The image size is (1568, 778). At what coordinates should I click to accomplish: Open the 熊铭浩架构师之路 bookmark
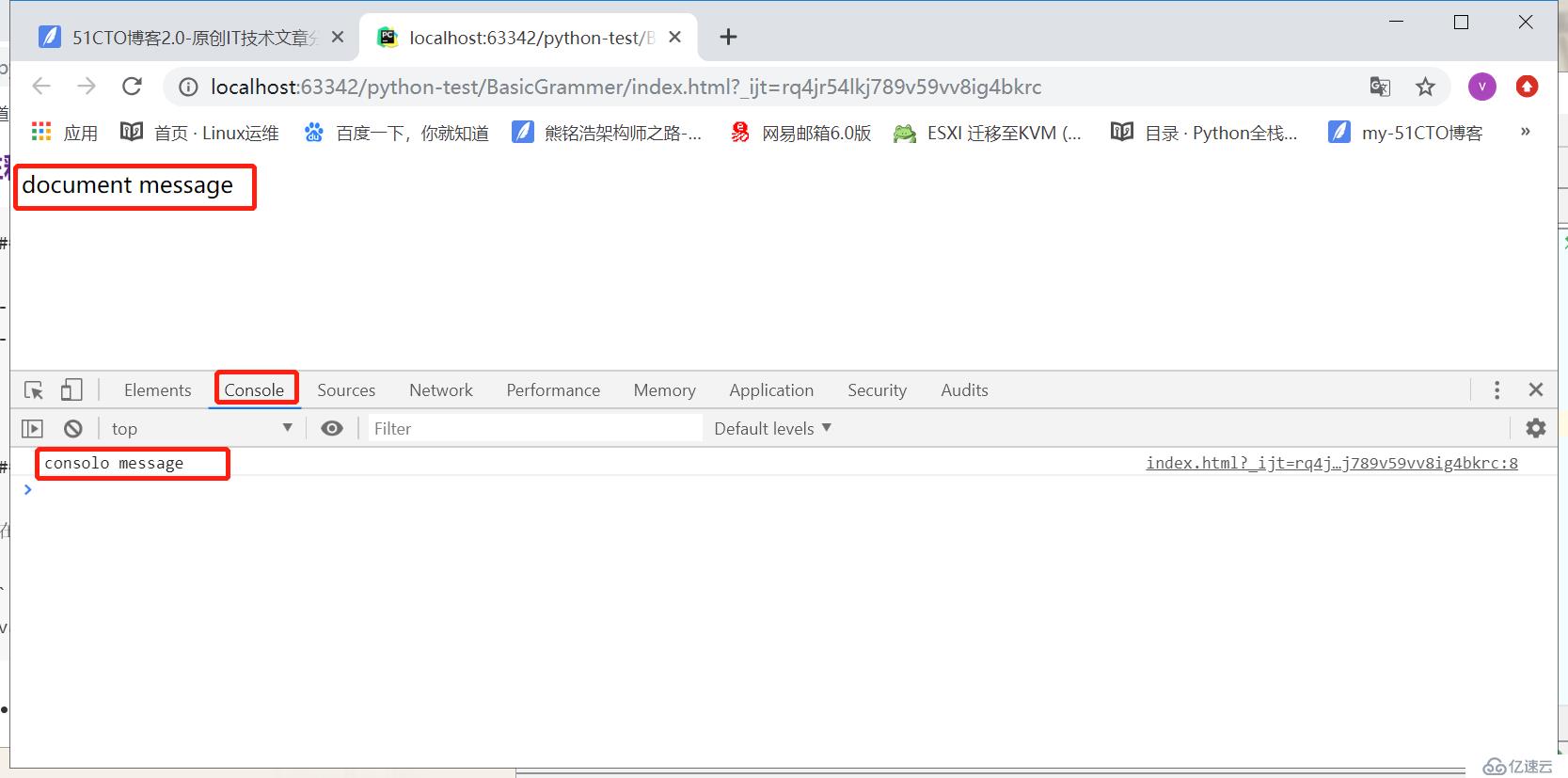[607, 133]
